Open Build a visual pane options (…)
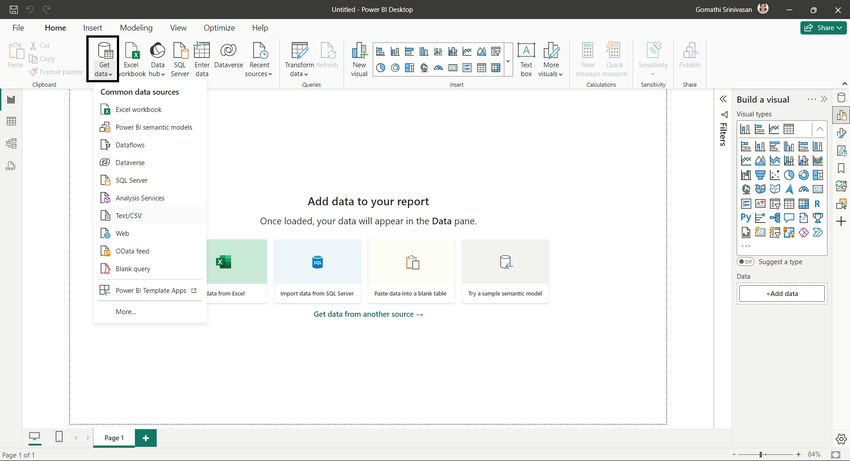 click(x=812, y=99)
